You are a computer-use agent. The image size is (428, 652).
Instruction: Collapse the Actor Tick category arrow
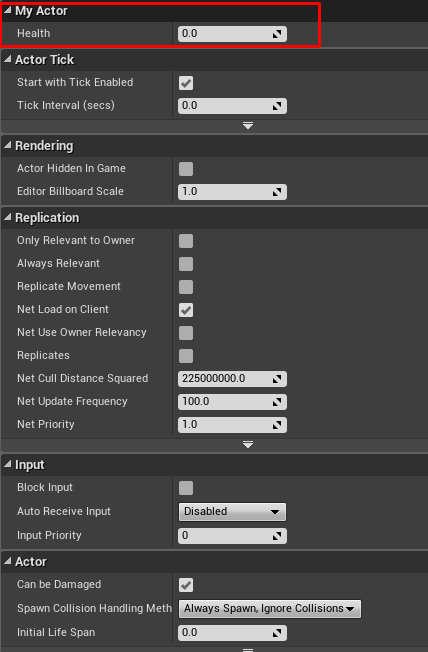pos(7,59)
